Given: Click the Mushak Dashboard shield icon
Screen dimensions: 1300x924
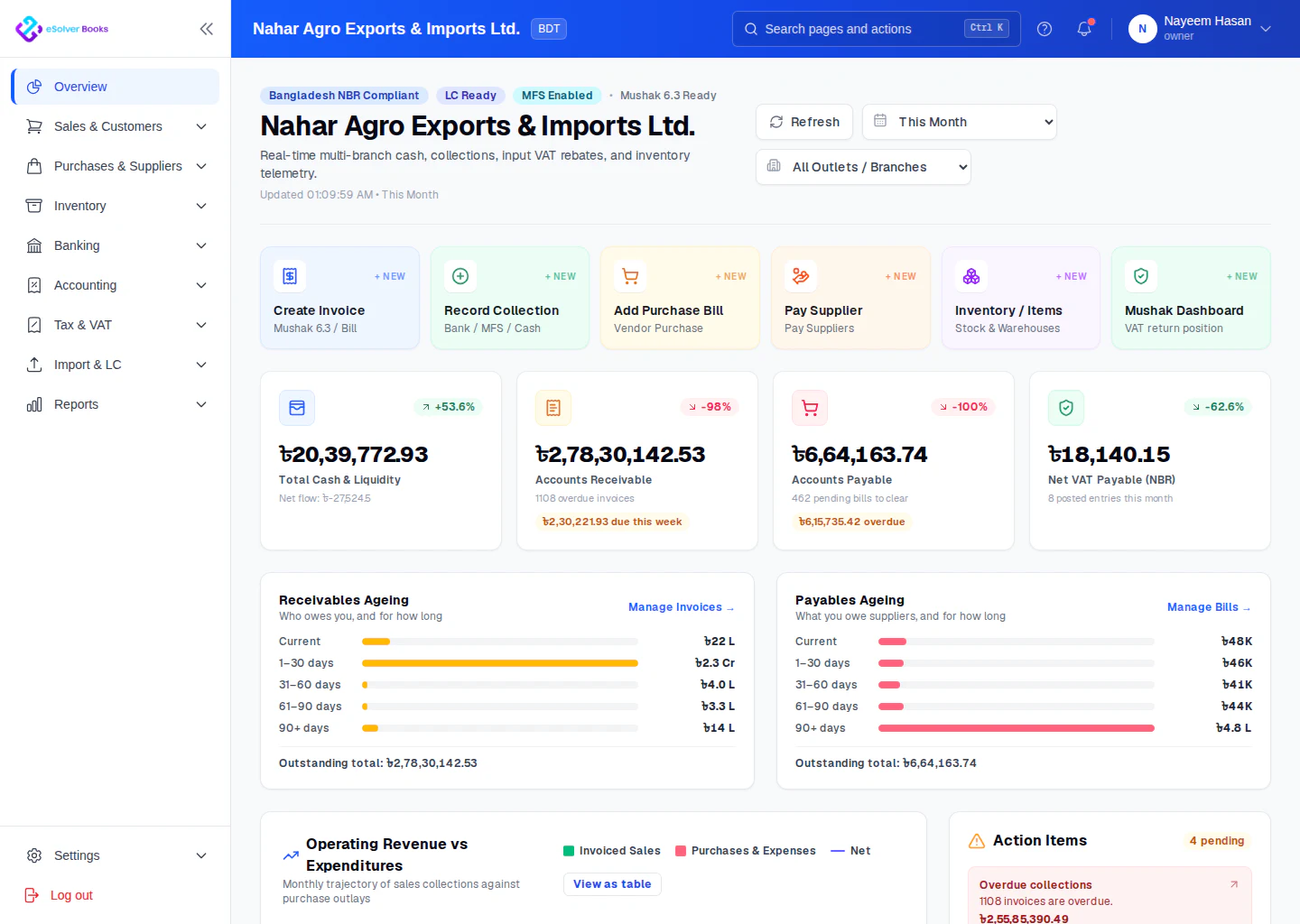Looking at the screenshot, I should 1141,276.
